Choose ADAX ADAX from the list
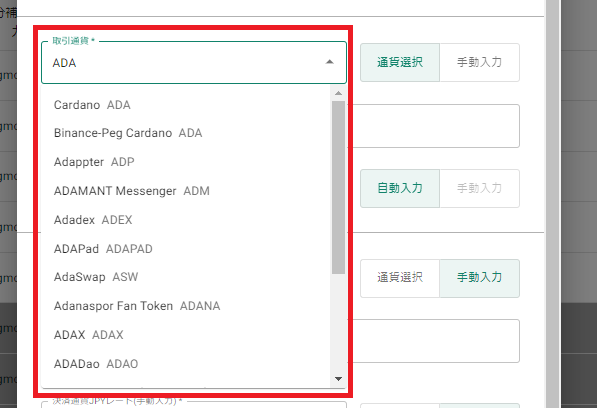 point(185,335)
